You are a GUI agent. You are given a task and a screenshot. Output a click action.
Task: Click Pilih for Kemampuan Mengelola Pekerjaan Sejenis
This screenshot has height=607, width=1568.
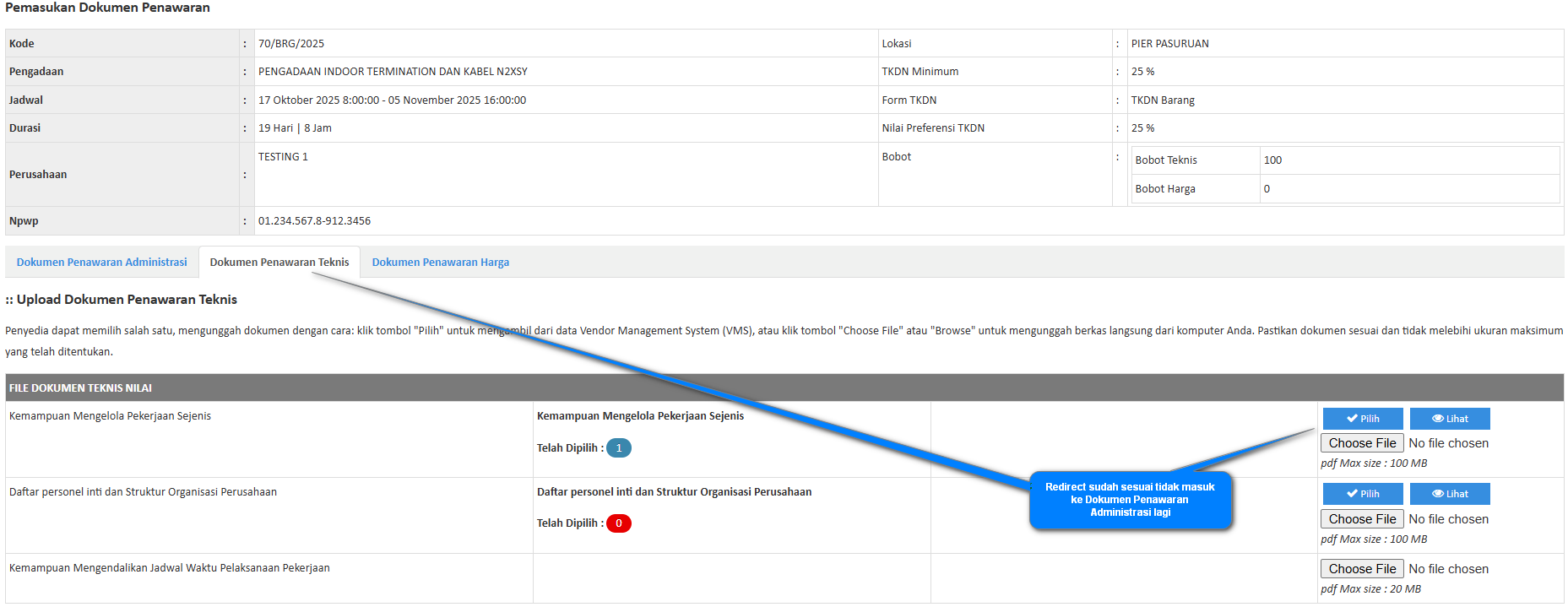coord(1362,419)
